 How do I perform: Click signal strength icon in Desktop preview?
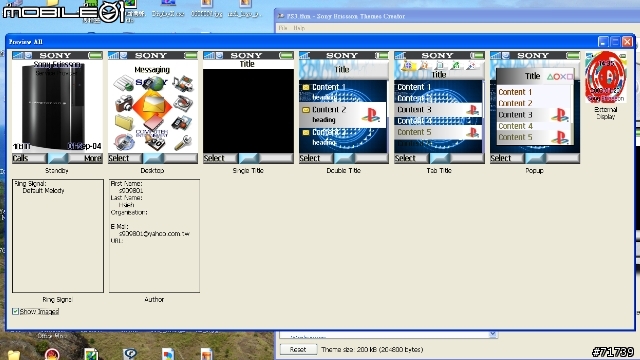tap(113, 55)
